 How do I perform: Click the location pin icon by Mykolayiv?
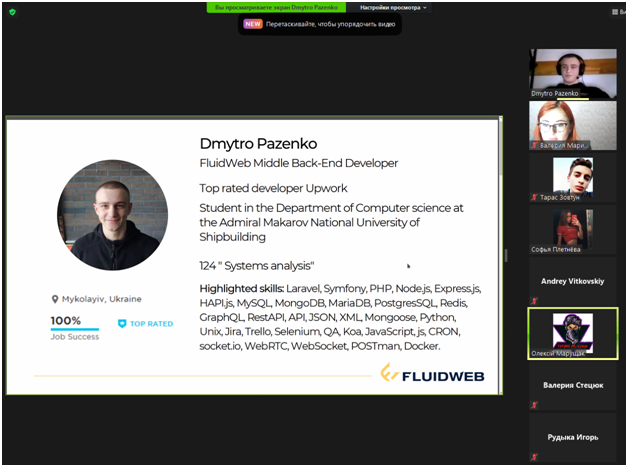(x=55, y=299)
